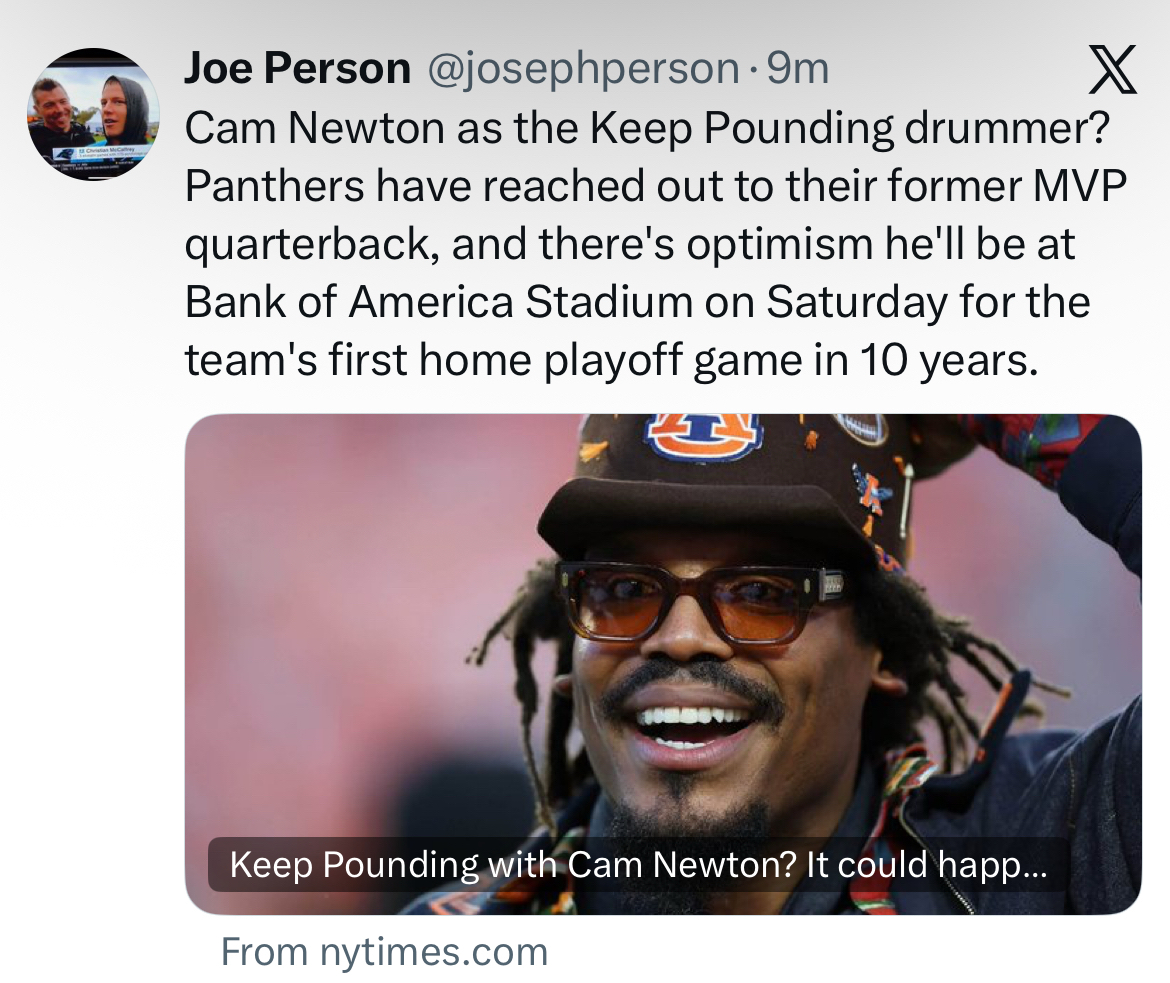
Task: Open the "From nytimes.com" source link
Action: coord(385,951)
